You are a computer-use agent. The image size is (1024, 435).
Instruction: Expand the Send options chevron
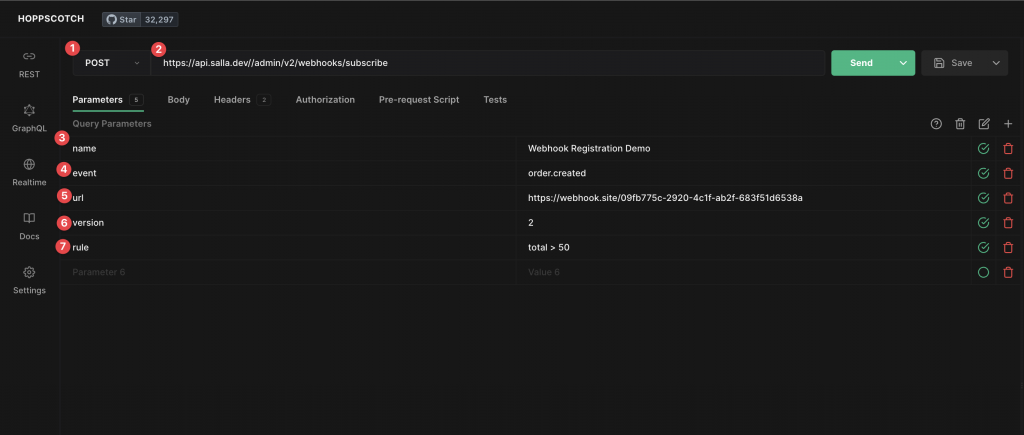[903, 63]
